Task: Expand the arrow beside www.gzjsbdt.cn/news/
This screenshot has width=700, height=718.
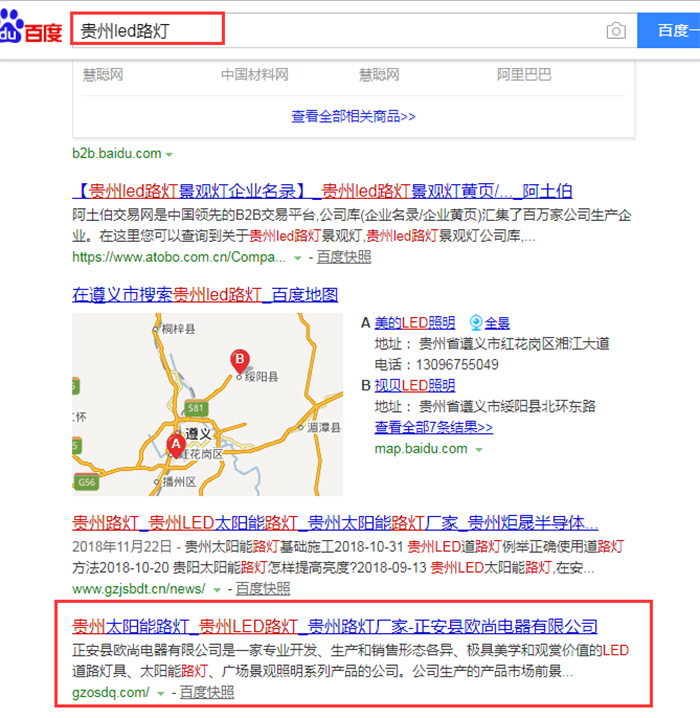Action: point(217,590)
